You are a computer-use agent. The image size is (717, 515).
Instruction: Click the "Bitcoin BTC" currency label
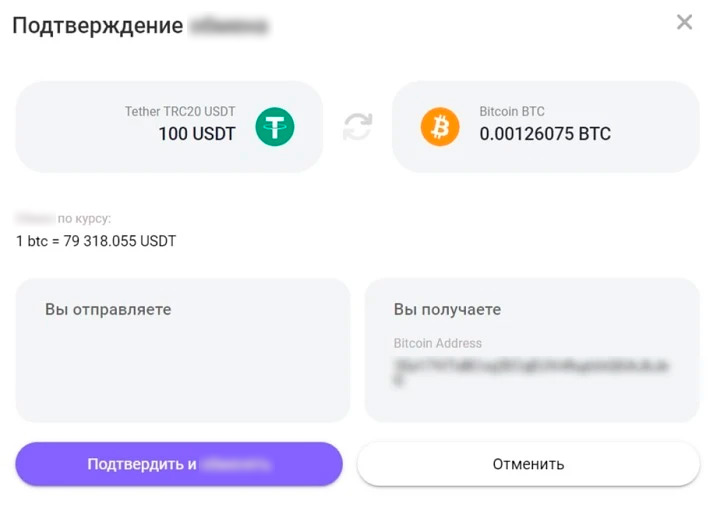click(512, 112)
